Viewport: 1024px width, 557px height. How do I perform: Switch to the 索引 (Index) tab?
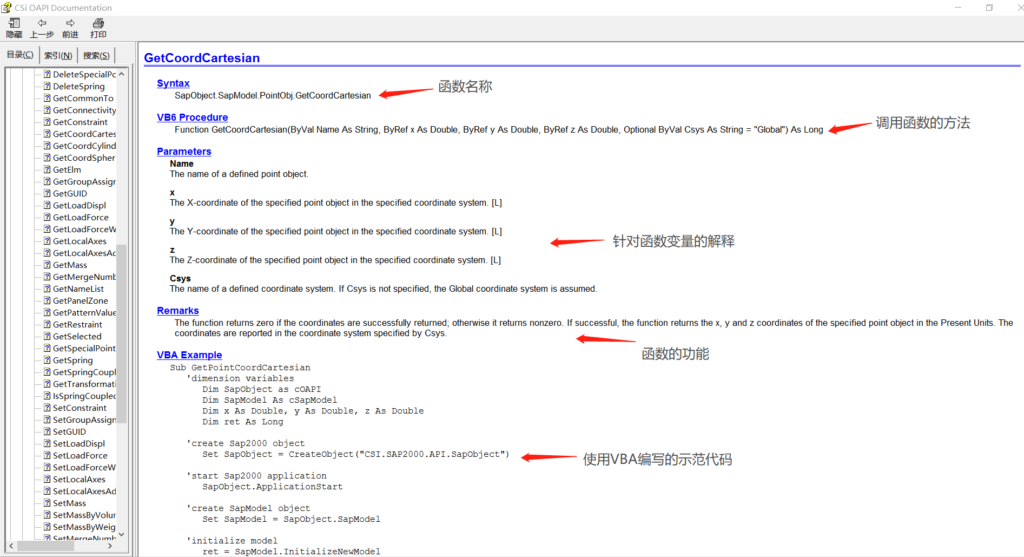click(x=58, y=55)
